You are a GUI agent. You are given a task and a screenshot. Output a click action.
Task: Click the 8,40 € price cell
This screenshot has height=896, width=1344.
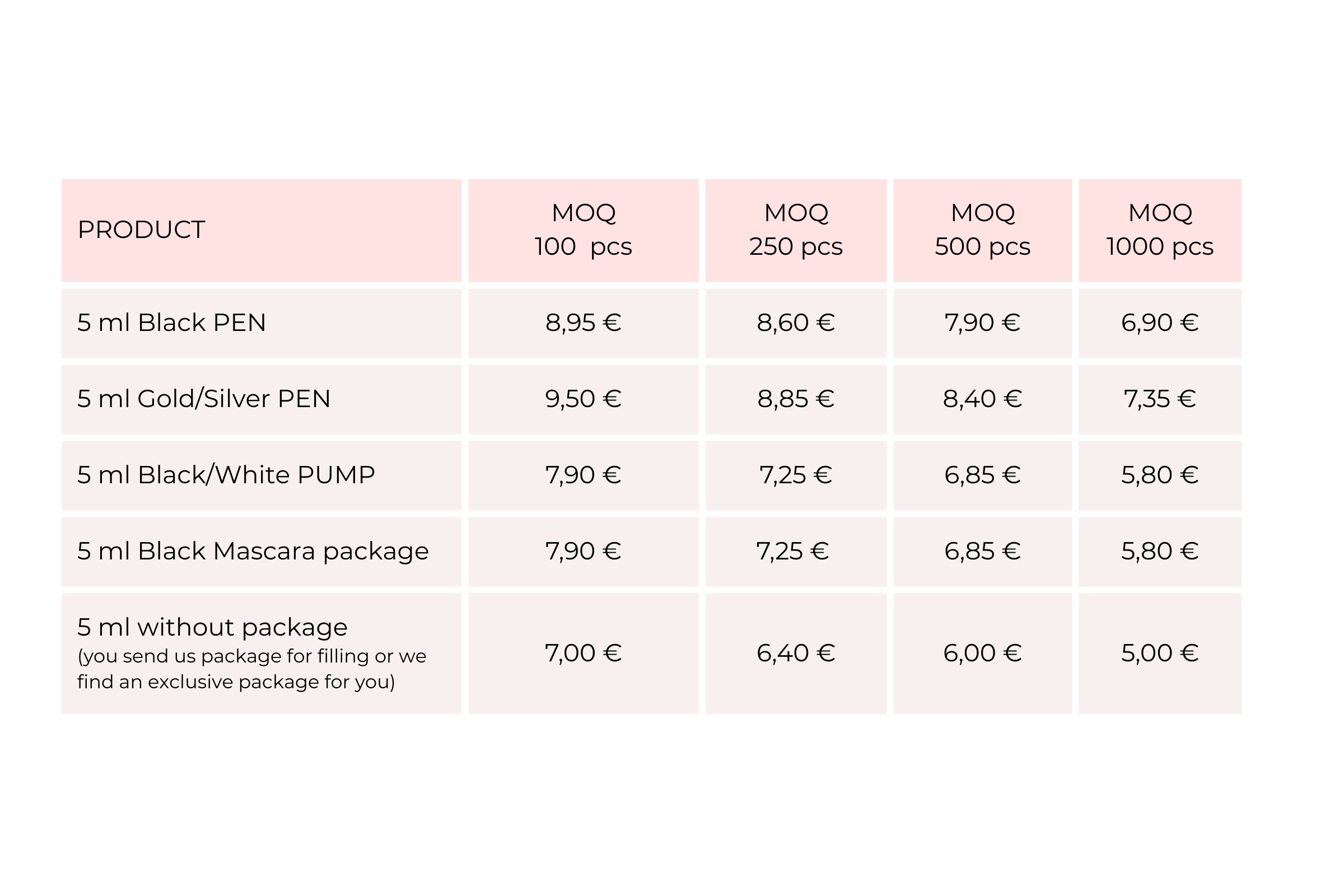click(982, 399)
